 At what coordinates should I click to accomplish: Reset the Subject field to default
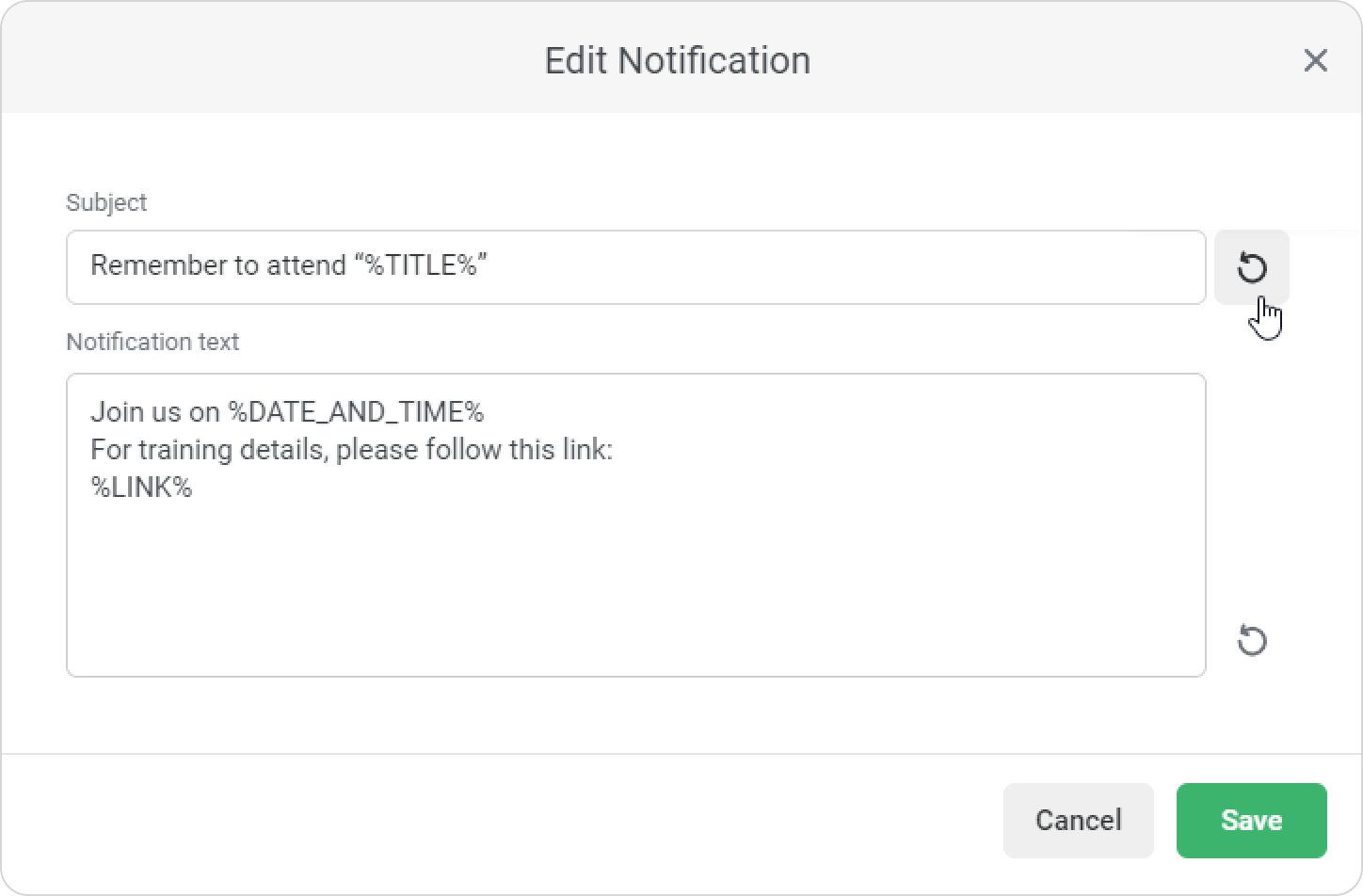[x=1251, y=268]
